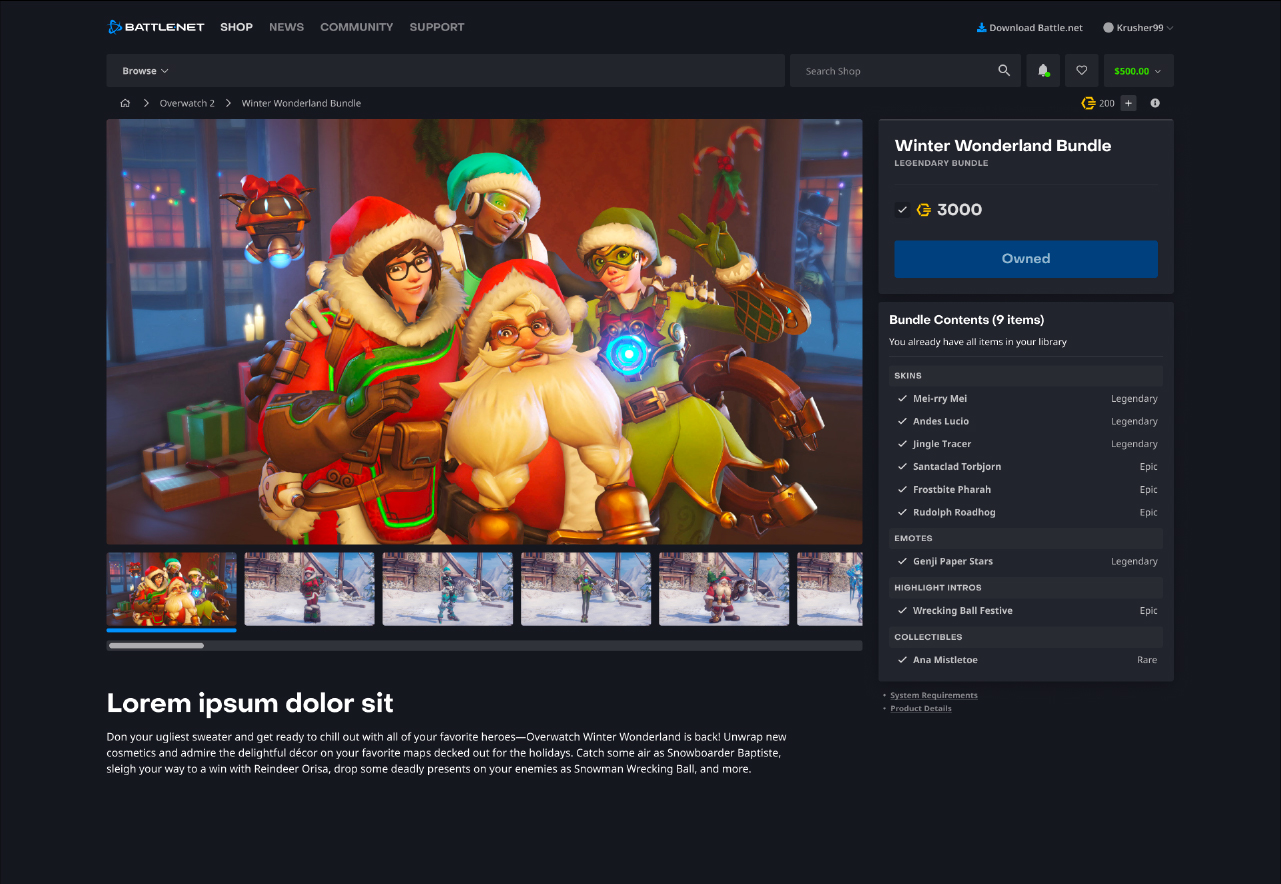Viewport: 1281px width, 884px height.
Task: Click checkmark beside Santaclad Torbjorn
Action: pyautogui.click(x=903, y=467)
